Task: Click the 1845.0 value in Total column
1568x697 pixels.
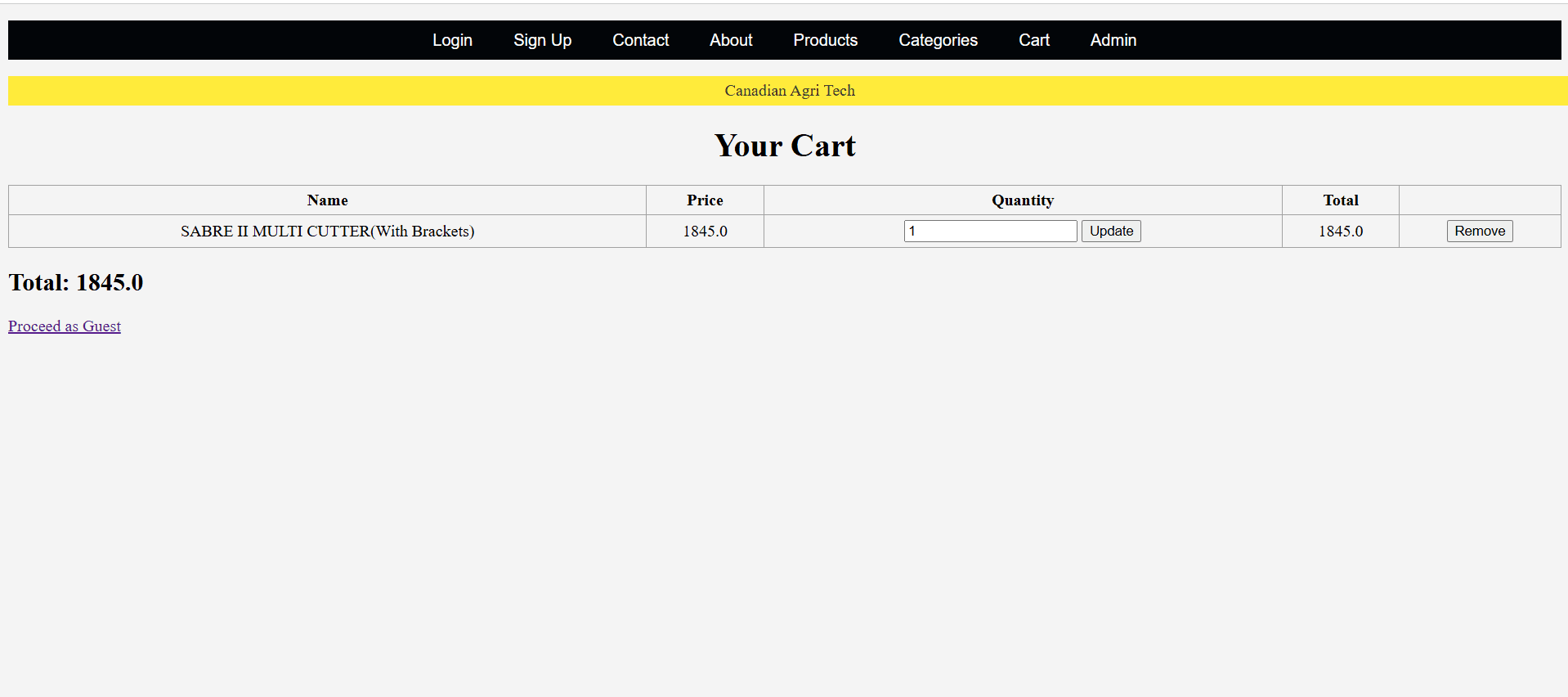Action: point(1341,232)
